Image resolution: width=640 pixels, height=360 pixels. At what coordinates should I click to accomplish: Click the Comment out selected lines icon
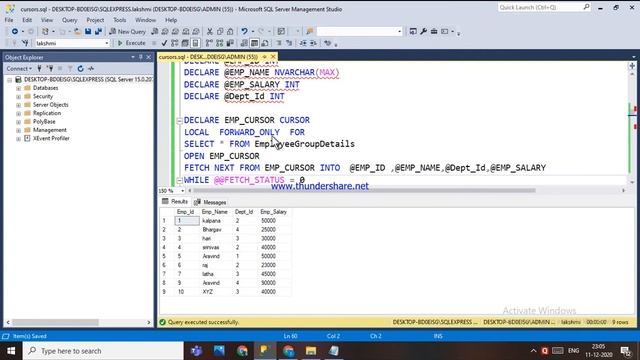(x=279, y=43)
